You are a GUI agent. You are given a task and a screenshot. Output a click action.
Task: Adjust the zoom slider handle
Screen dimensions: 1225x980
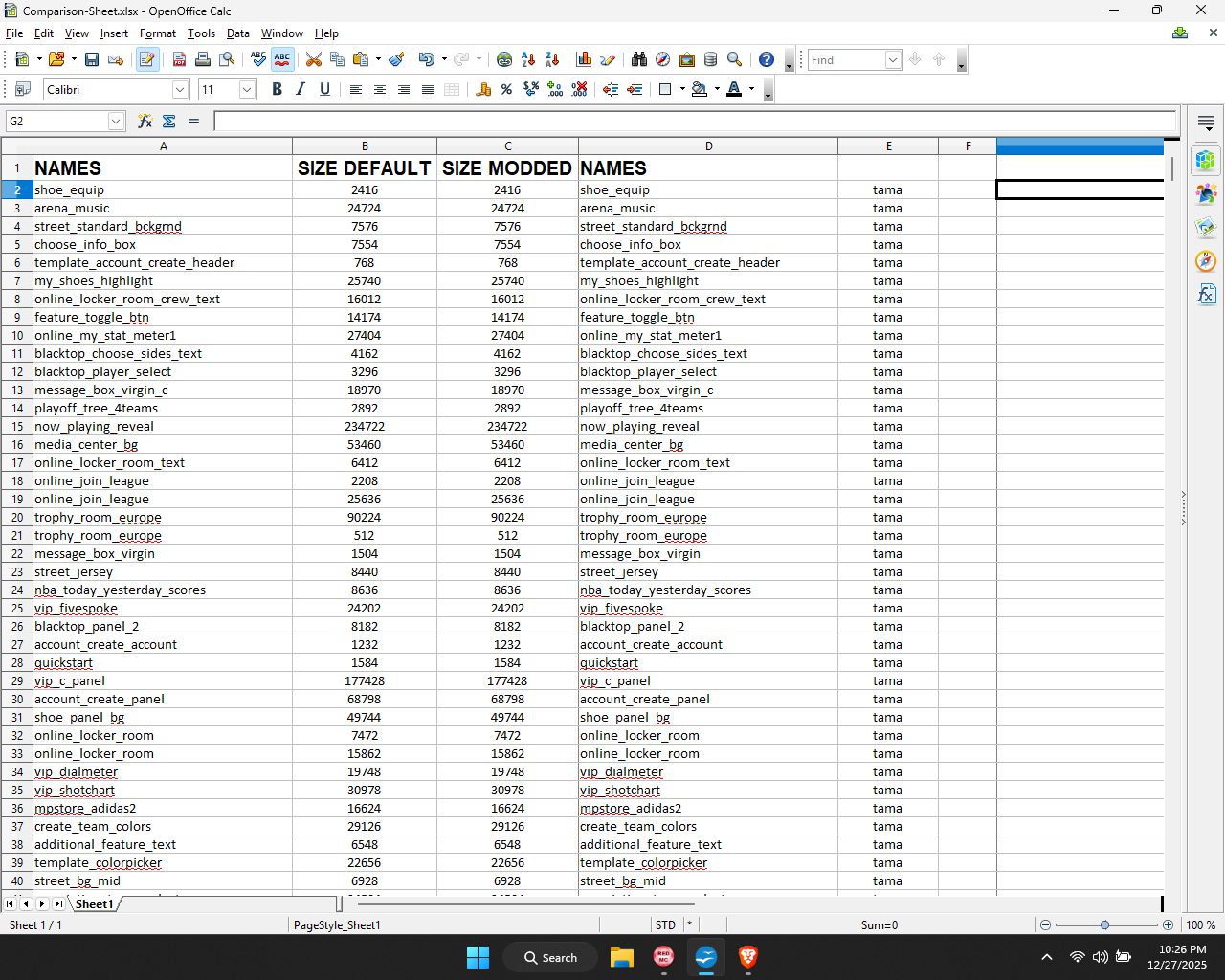click(1104, 924)
